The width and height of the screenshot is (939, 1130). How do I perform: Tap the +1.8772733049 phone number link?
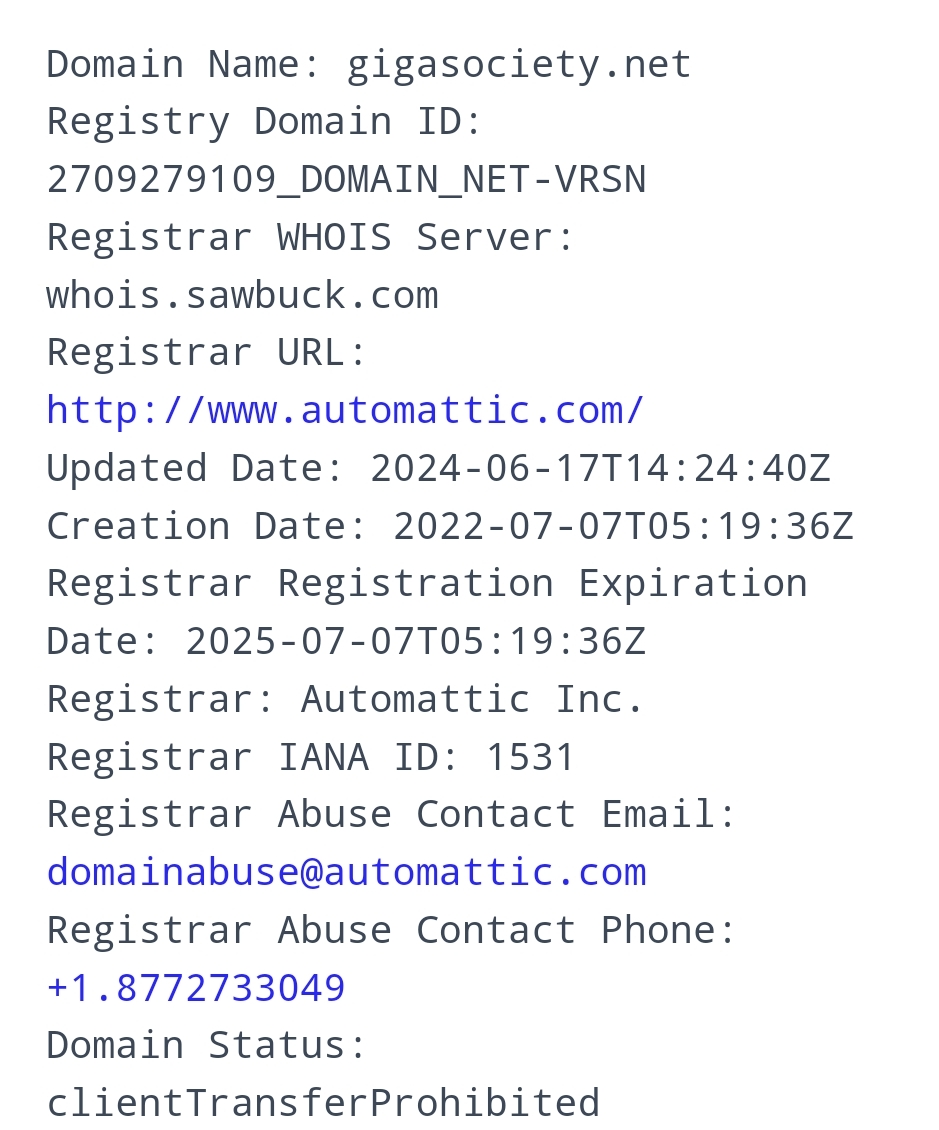196,988
